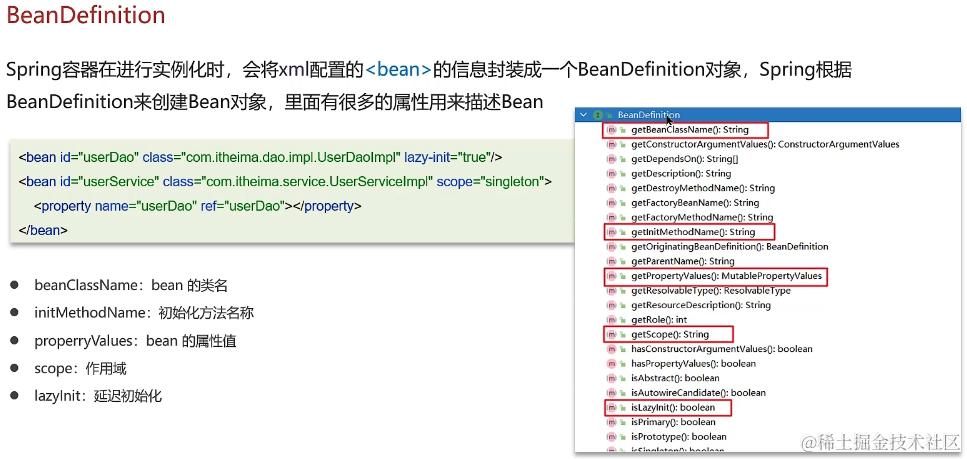967x459 pixels.
Task: Select getFactoryBeanName(): String method
Action: 695,202
